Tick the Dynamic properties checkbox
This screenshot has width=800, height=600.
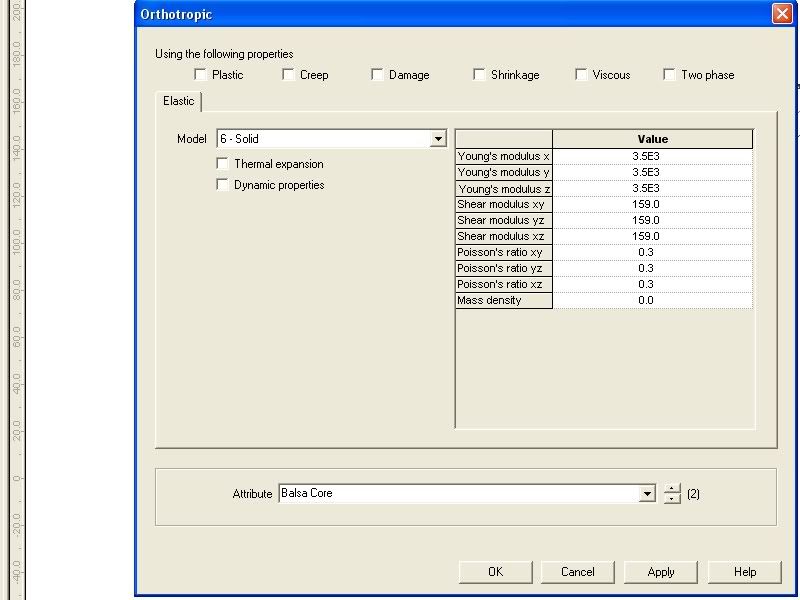(x=222, y=184)
